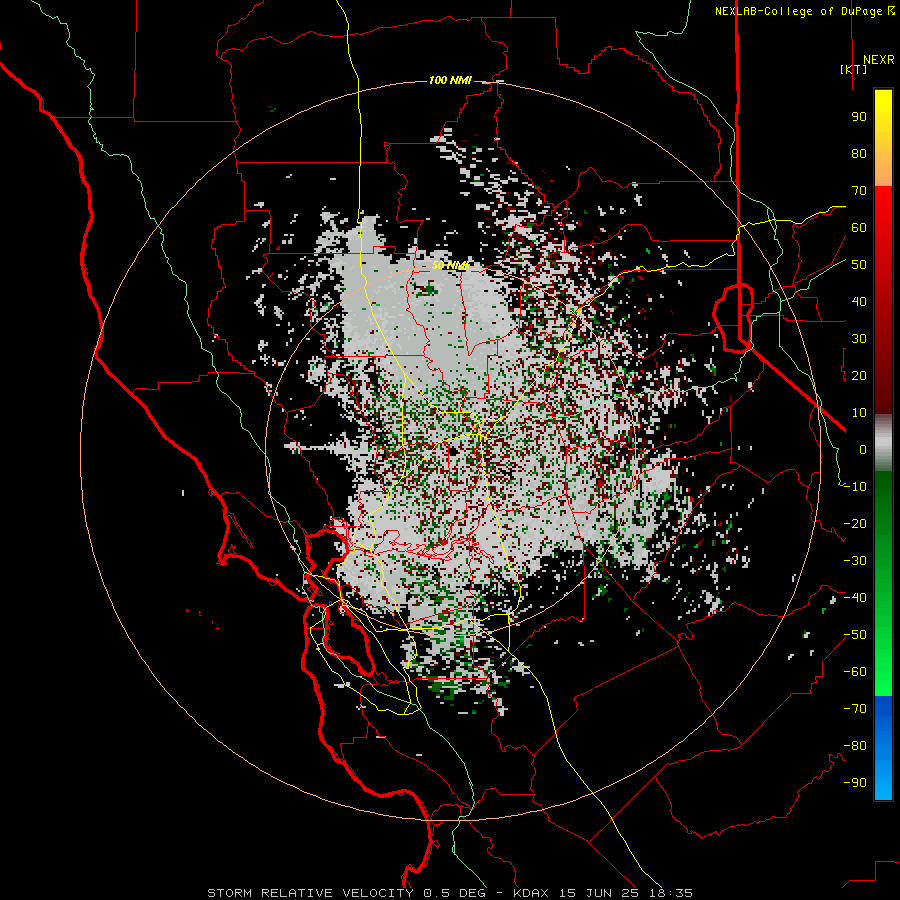
Task: Click the gray zero-velocity segment of the color bar
Action: coord(883,443)
